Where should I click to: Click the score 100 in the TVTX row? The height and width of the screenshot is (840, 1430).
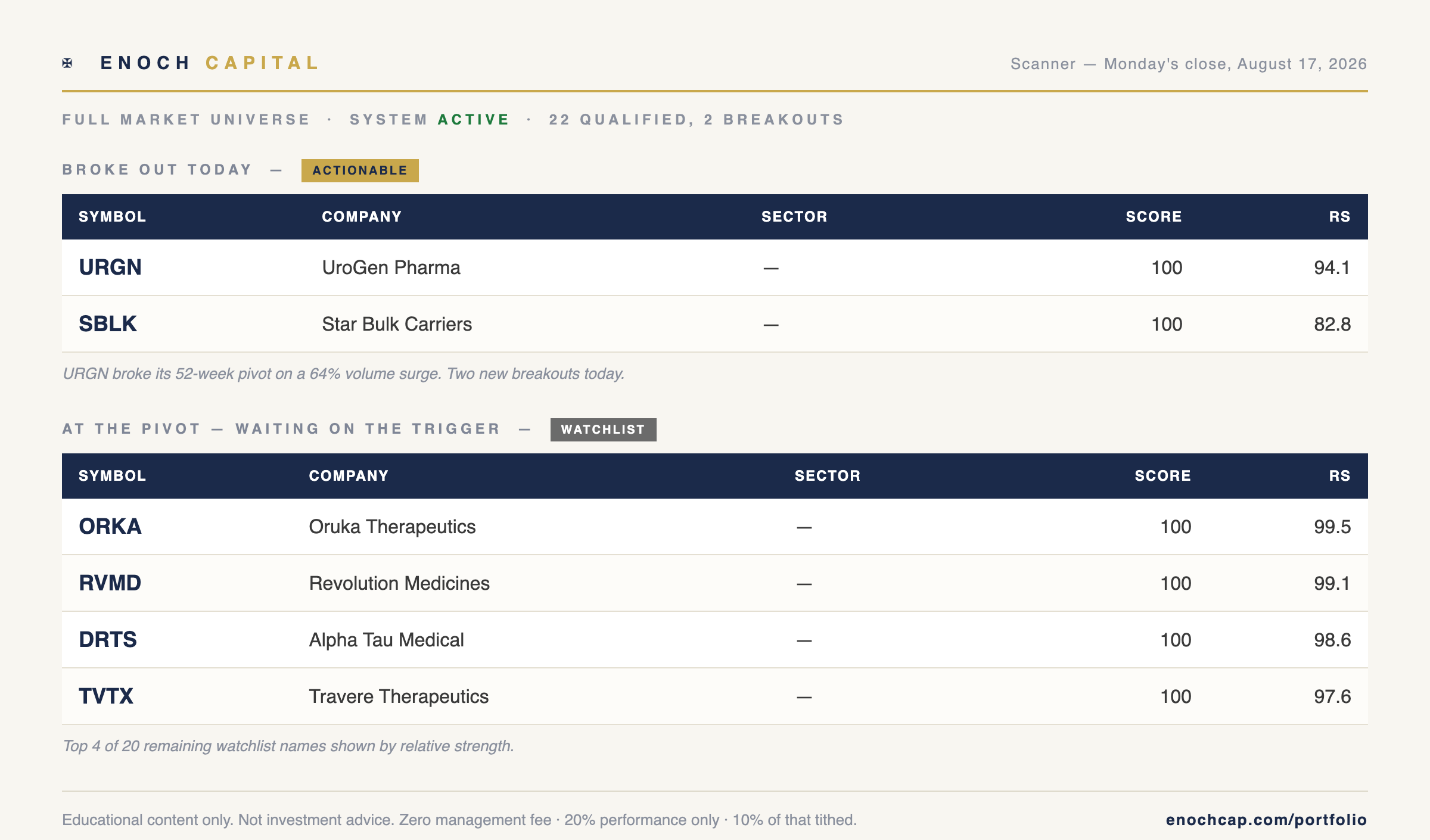1176,696
